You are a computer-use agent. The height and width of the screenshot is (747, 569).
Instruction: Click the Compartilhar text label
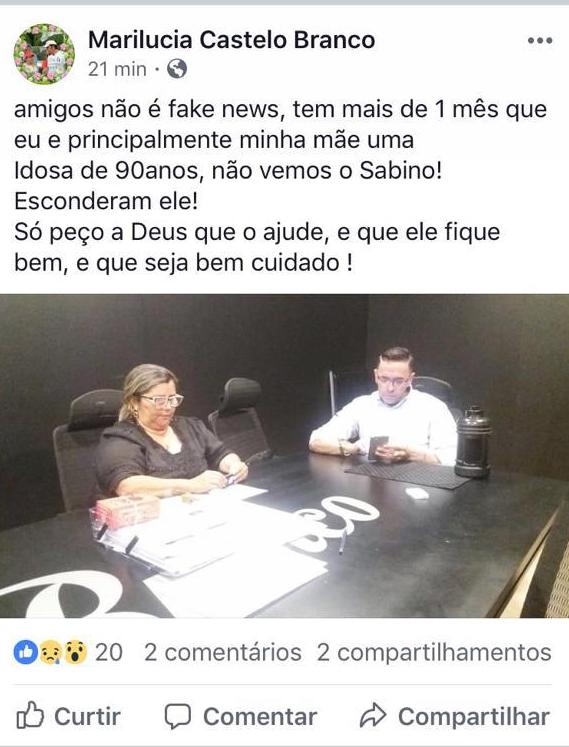474,717
